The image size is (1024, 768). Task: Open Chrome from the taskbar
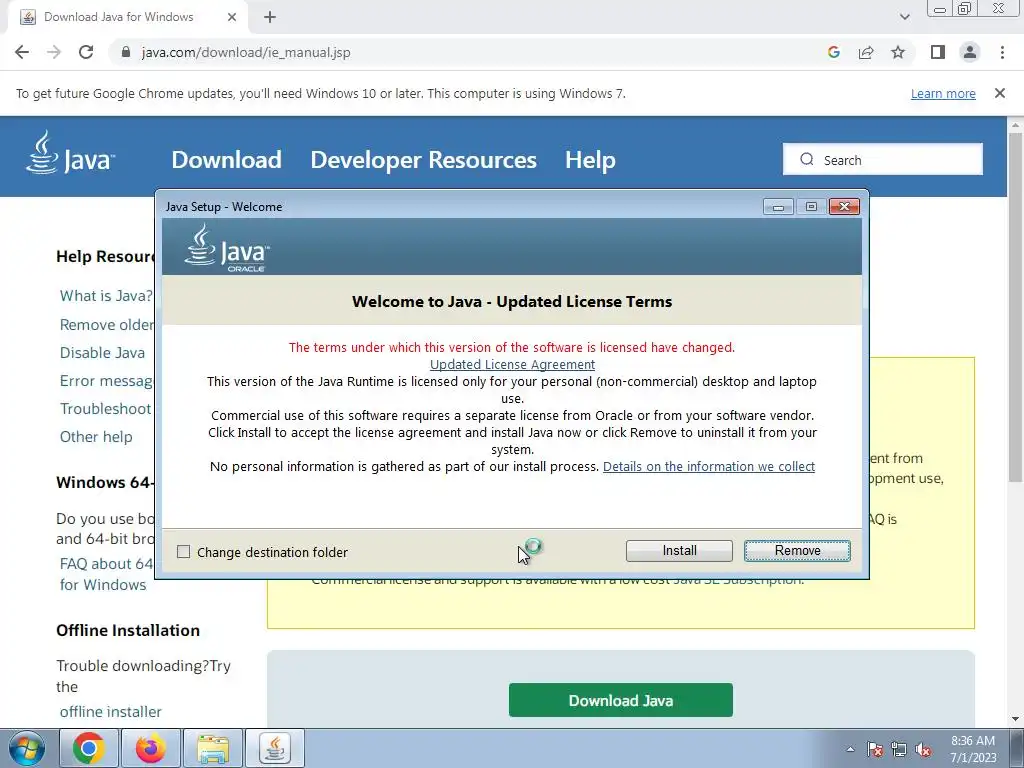[89, 748]
